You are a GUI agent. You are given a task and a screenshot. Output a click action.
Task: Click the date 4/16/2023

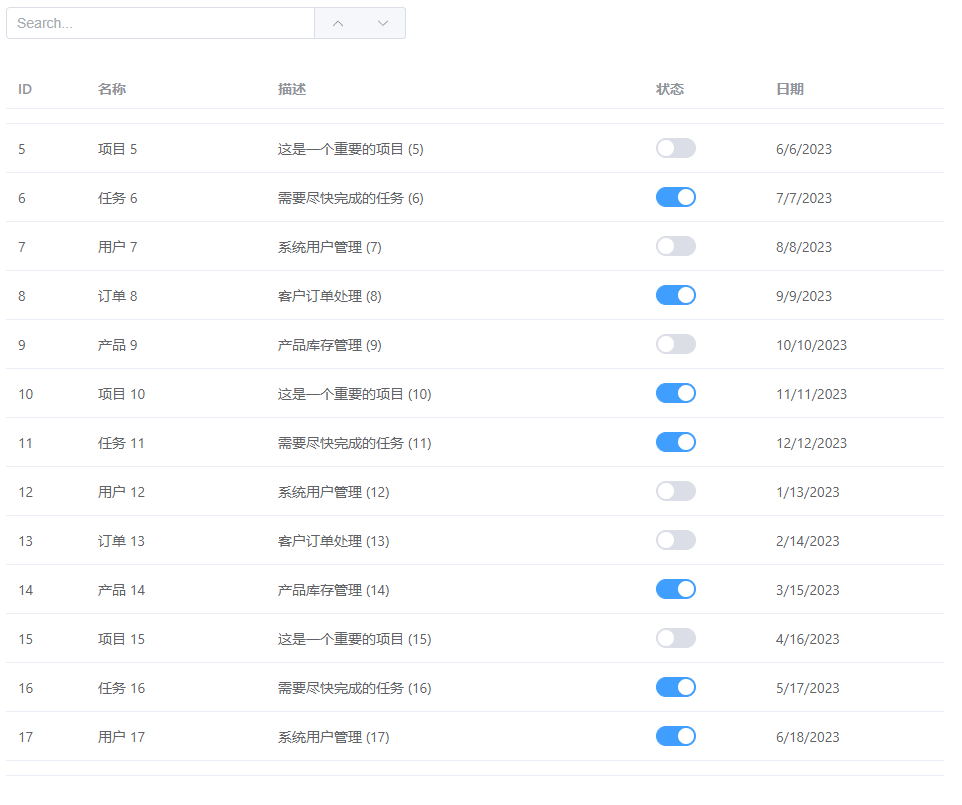coord(807,639)
